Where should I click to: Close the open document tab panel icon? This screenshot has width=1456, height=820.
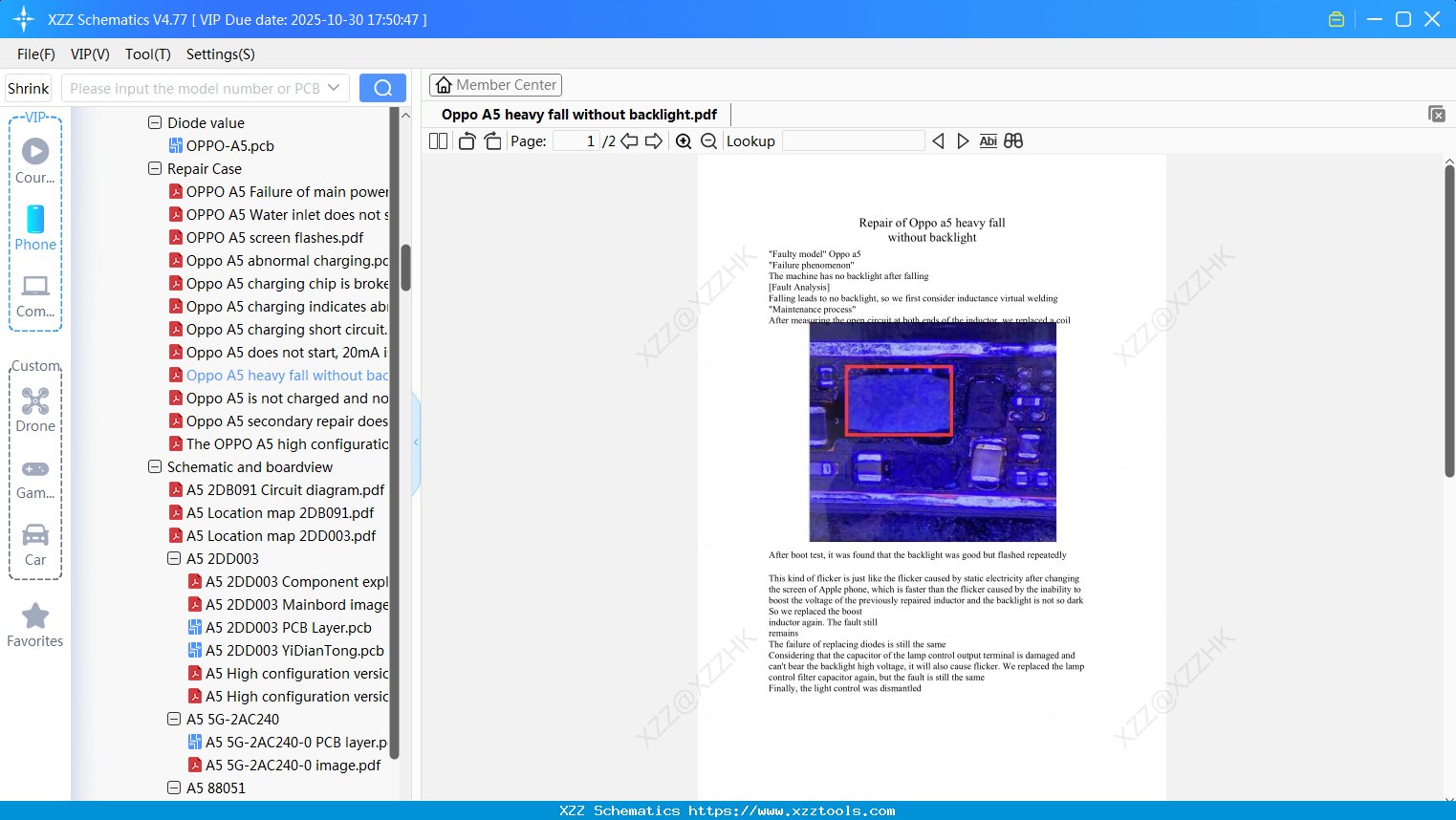pyautogui.click(x=1436, y=114)
